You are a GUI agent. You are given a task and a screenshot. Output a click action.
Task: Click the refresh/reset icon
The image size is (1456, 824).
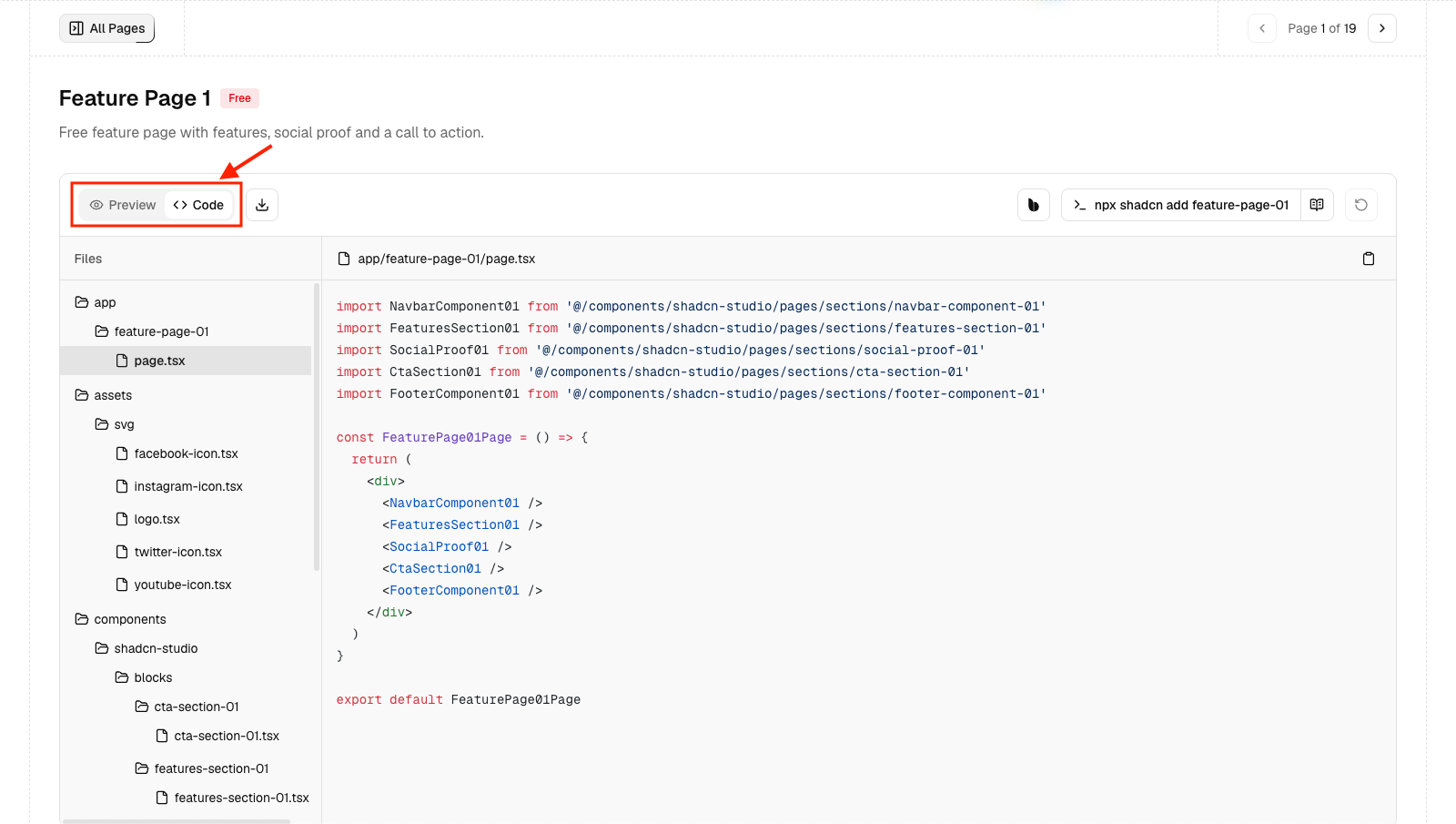pos(1361,205)
